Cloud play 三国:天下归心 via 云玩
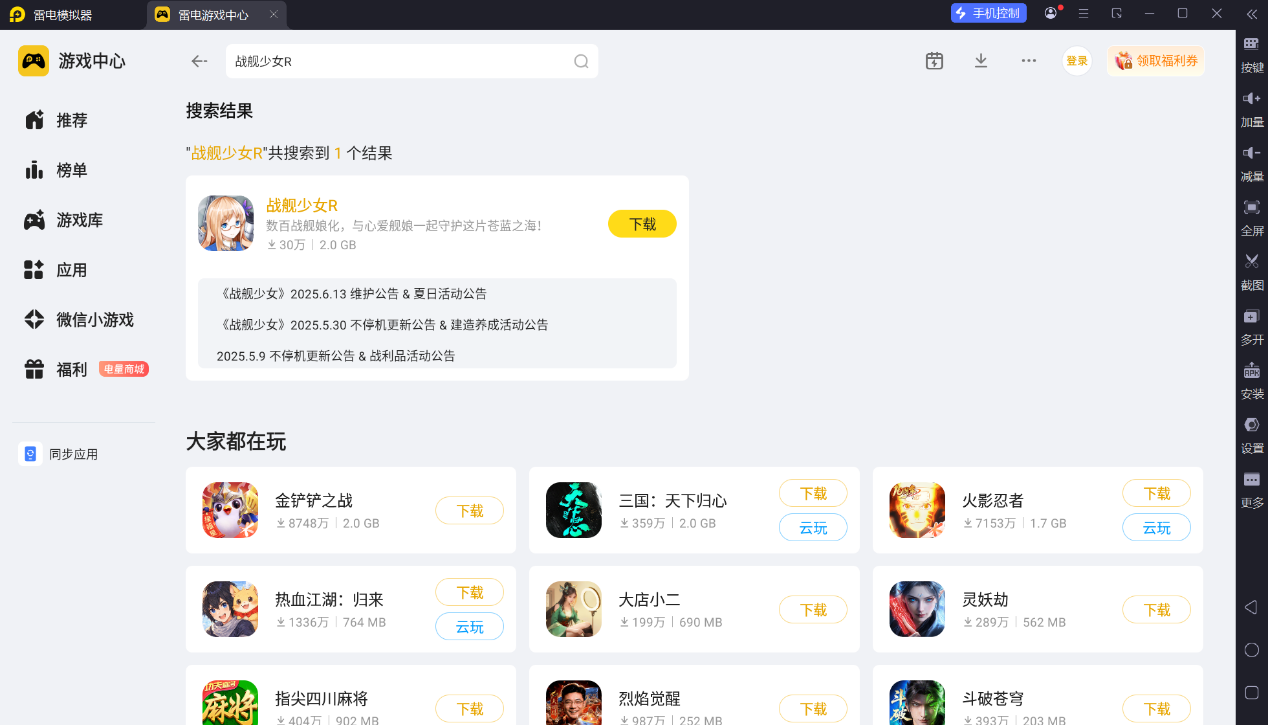This screenshot has height=725, width=1268. [x=813, y=528]
